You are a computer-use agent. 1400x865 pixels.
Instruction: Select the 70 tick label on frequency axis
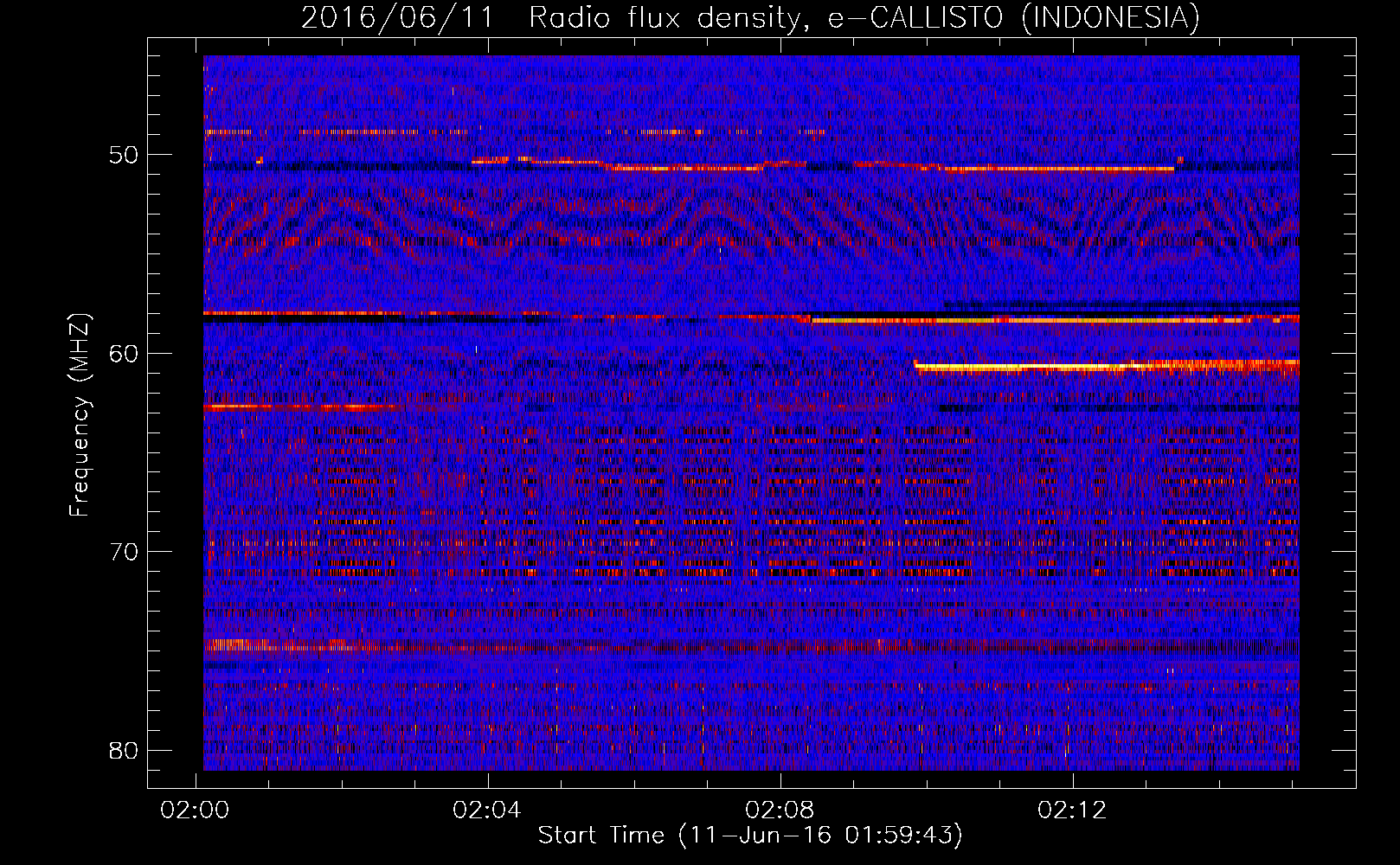[x=124, y=552]
